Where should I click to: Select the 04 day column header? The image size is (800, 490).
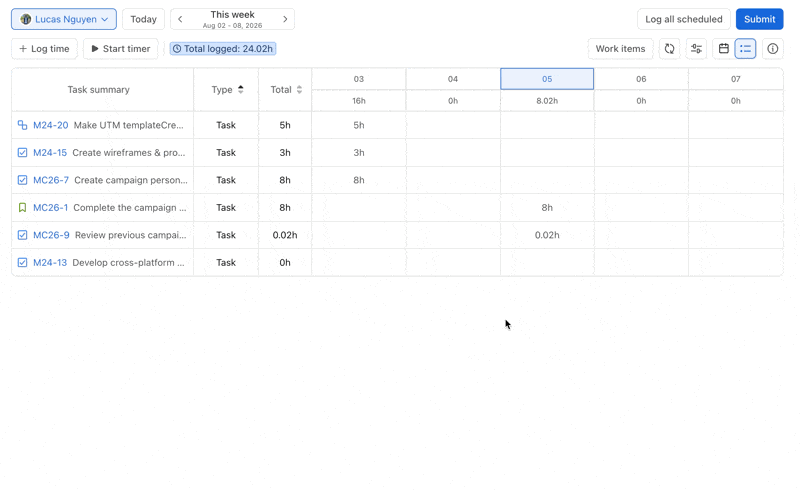coord(453,79)
